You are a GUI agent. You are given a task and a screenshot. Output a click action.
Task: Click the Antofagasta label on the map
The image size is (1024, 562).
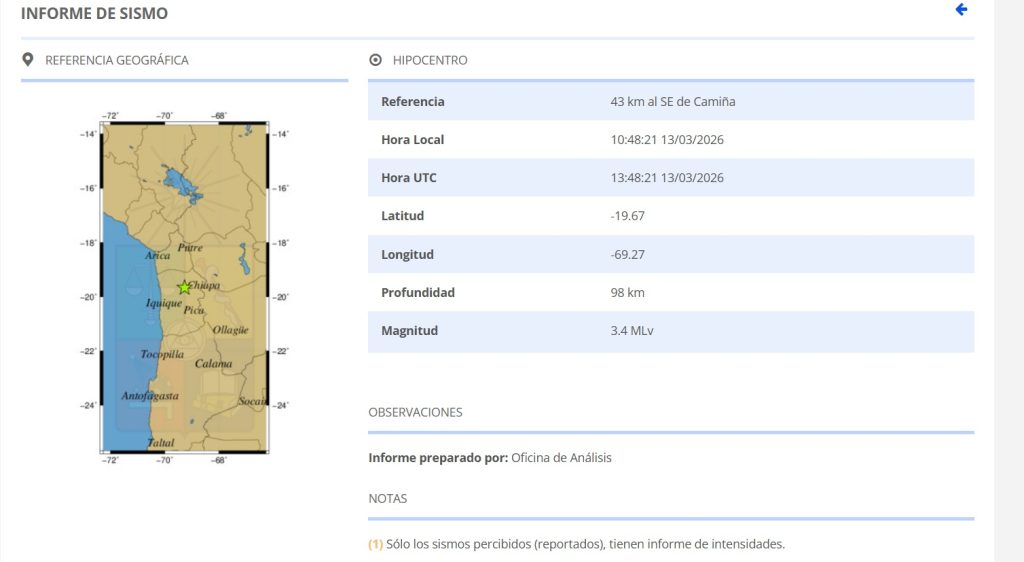[x=150, y=396]
